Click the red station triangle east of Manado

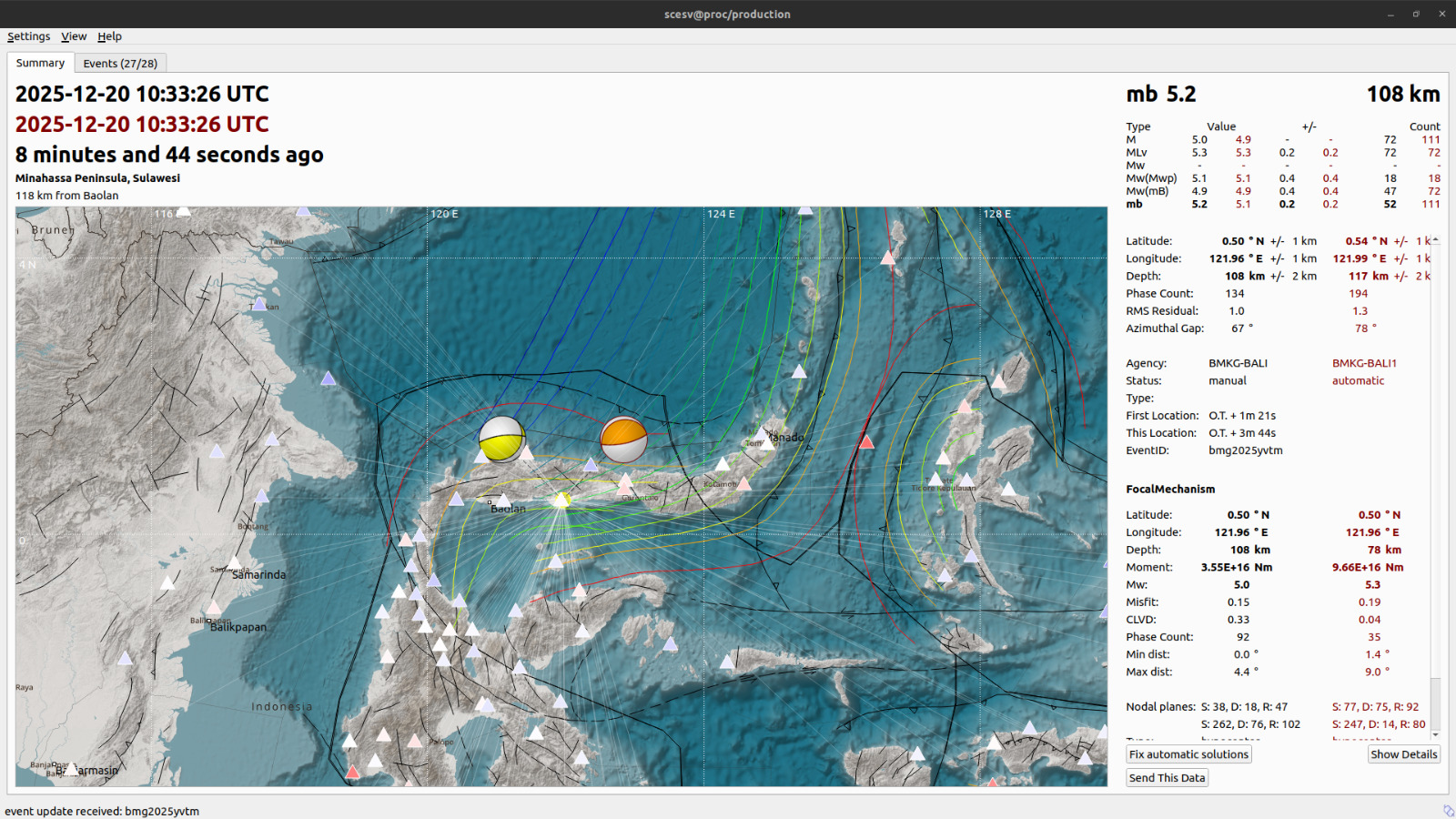coord(866,442)
